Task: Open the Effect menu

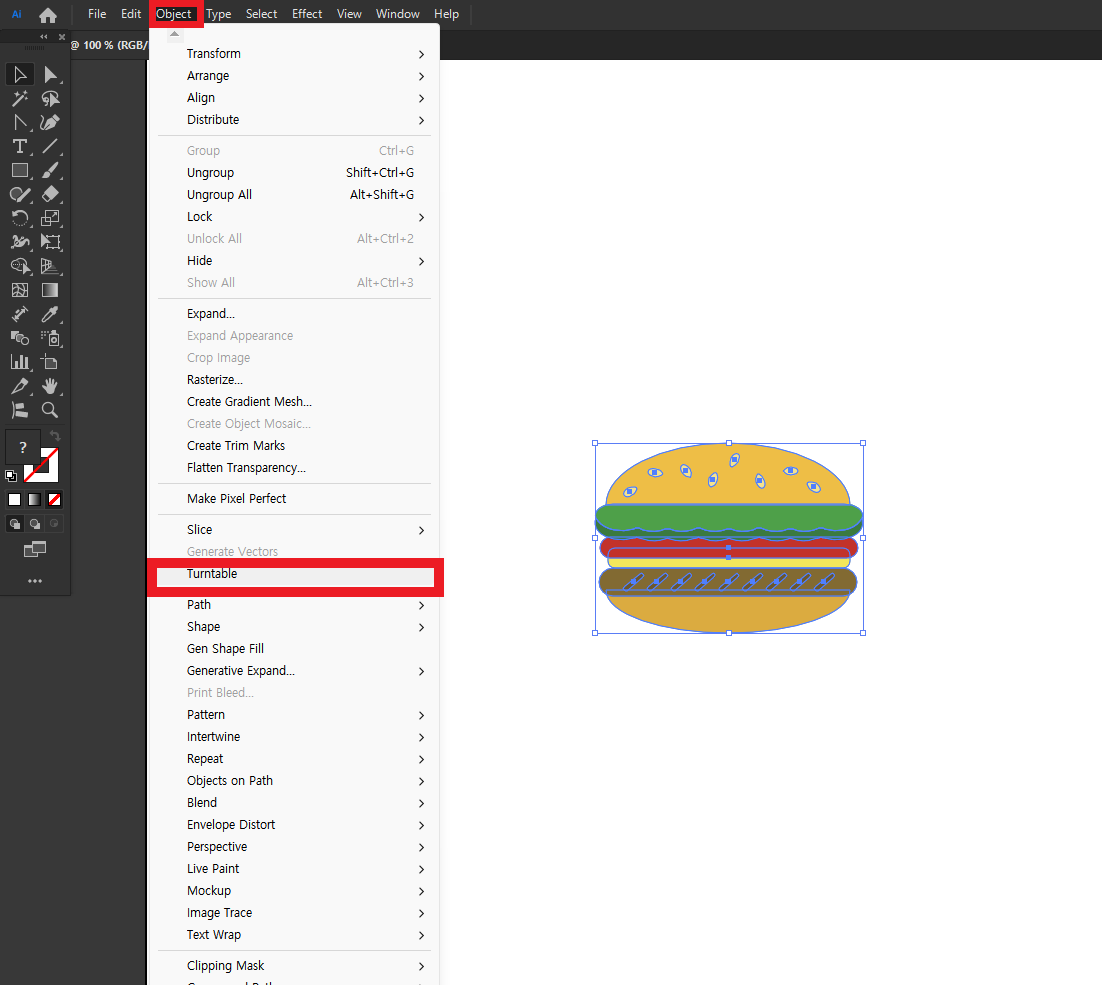Action: 307,14
